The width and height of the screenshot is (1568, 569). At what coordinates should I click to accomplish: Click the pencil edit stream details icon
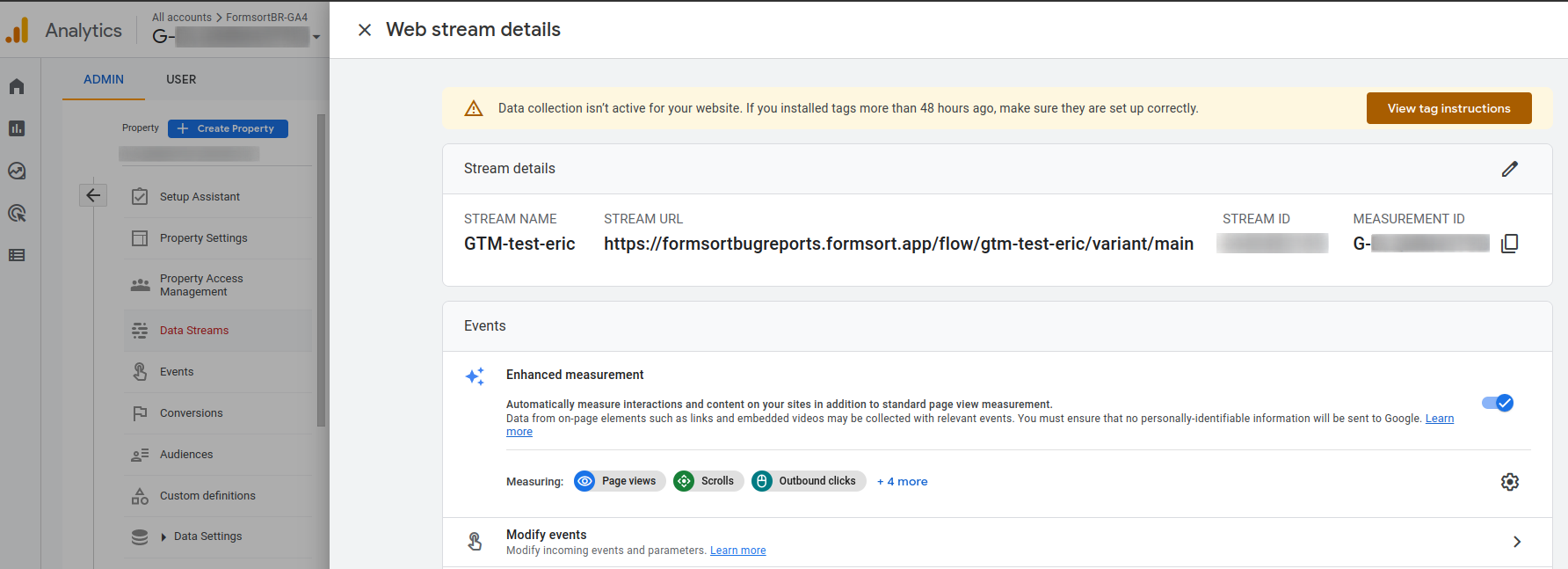tap(1509, 169)
